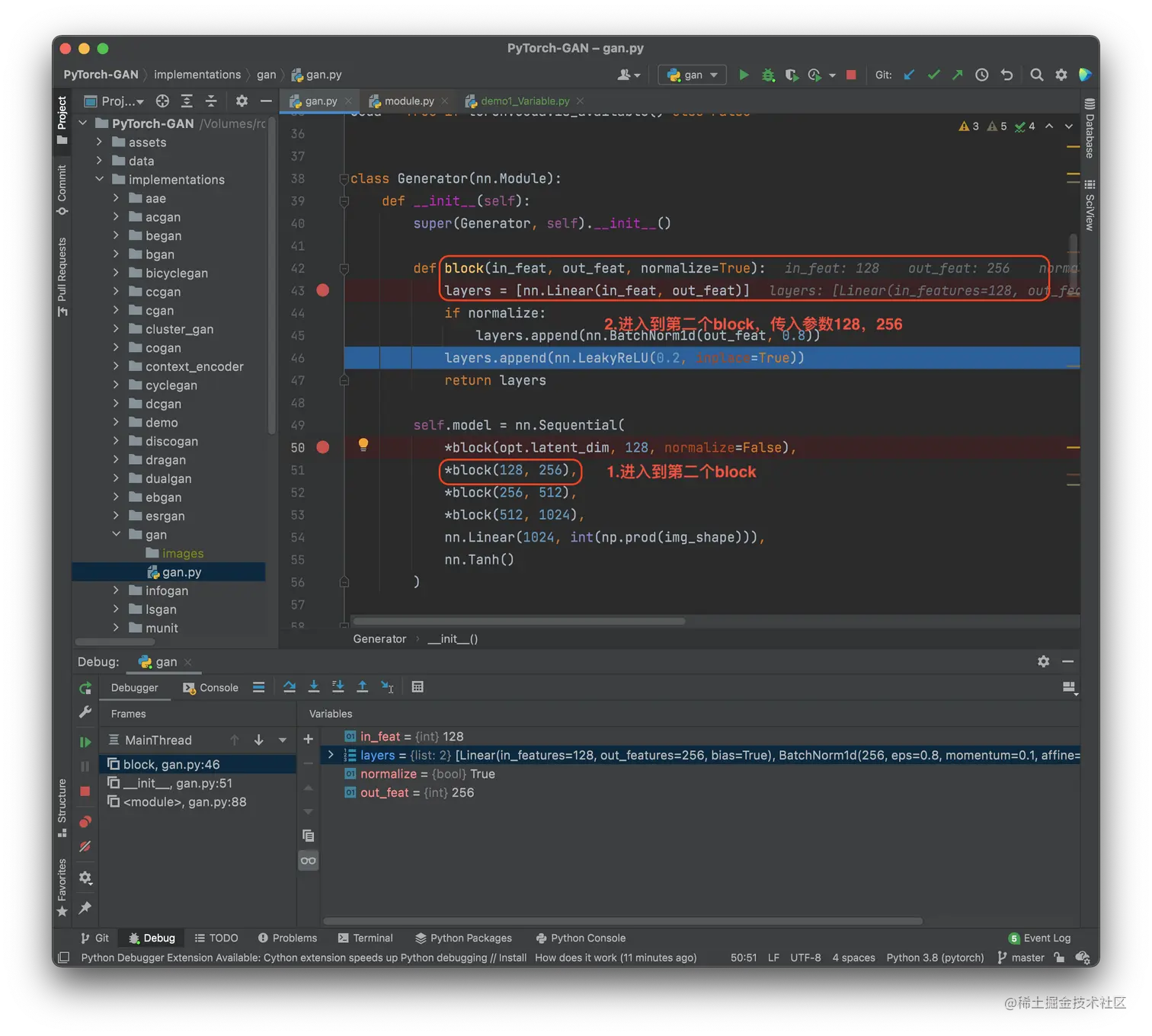Open the Console tab in Debug
This screenshot has width=1152, height=1036.
[x=211, y=688]
